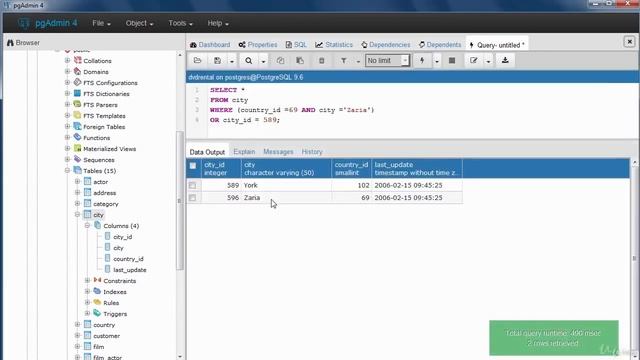This screenshot has height=360, width=640.
Task: Open the Execute options dropdown arrow
Action: click(x=437, y=61)
